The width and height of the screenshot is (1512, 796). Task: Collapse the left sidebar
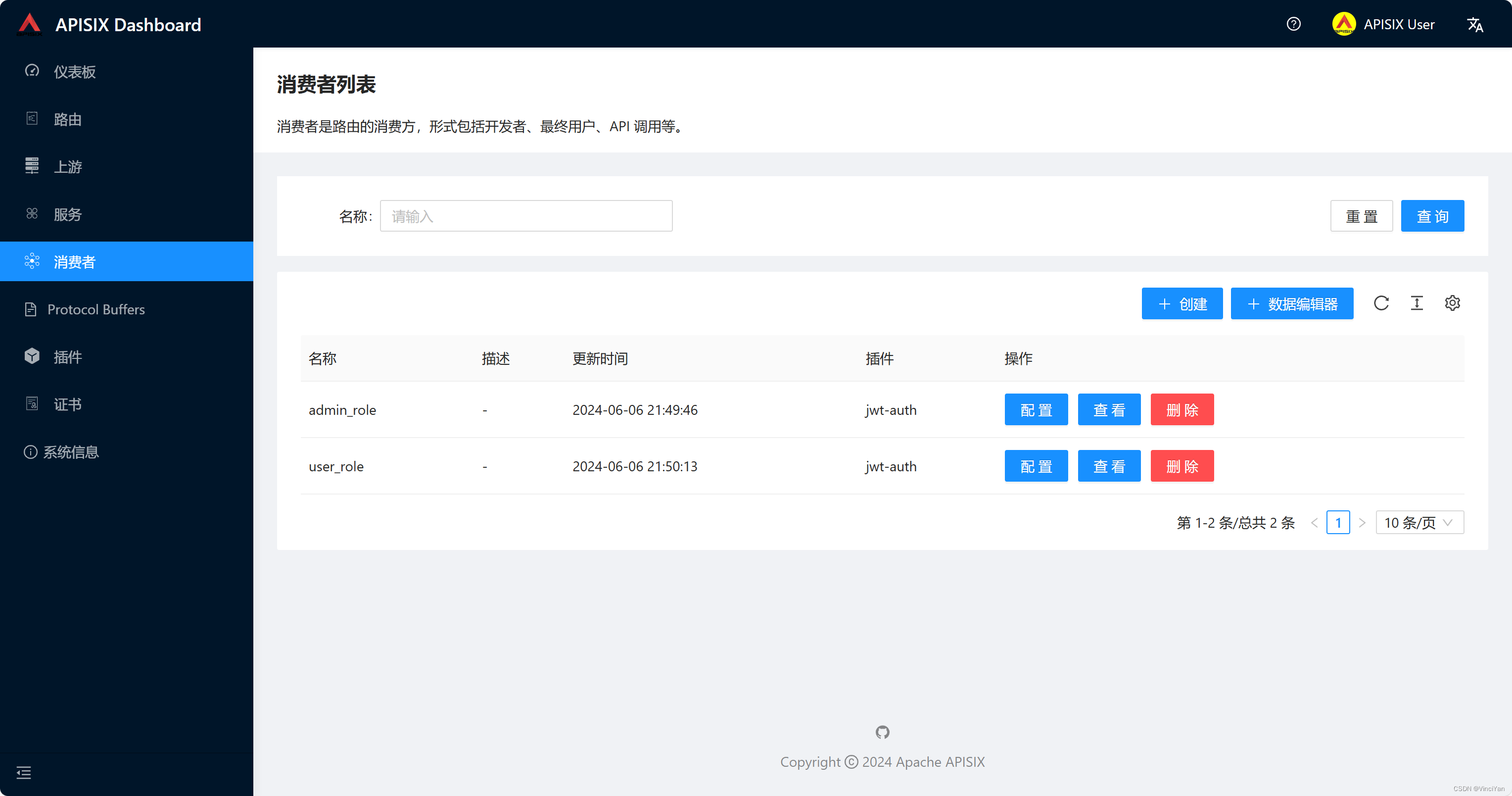click(23, 773)
